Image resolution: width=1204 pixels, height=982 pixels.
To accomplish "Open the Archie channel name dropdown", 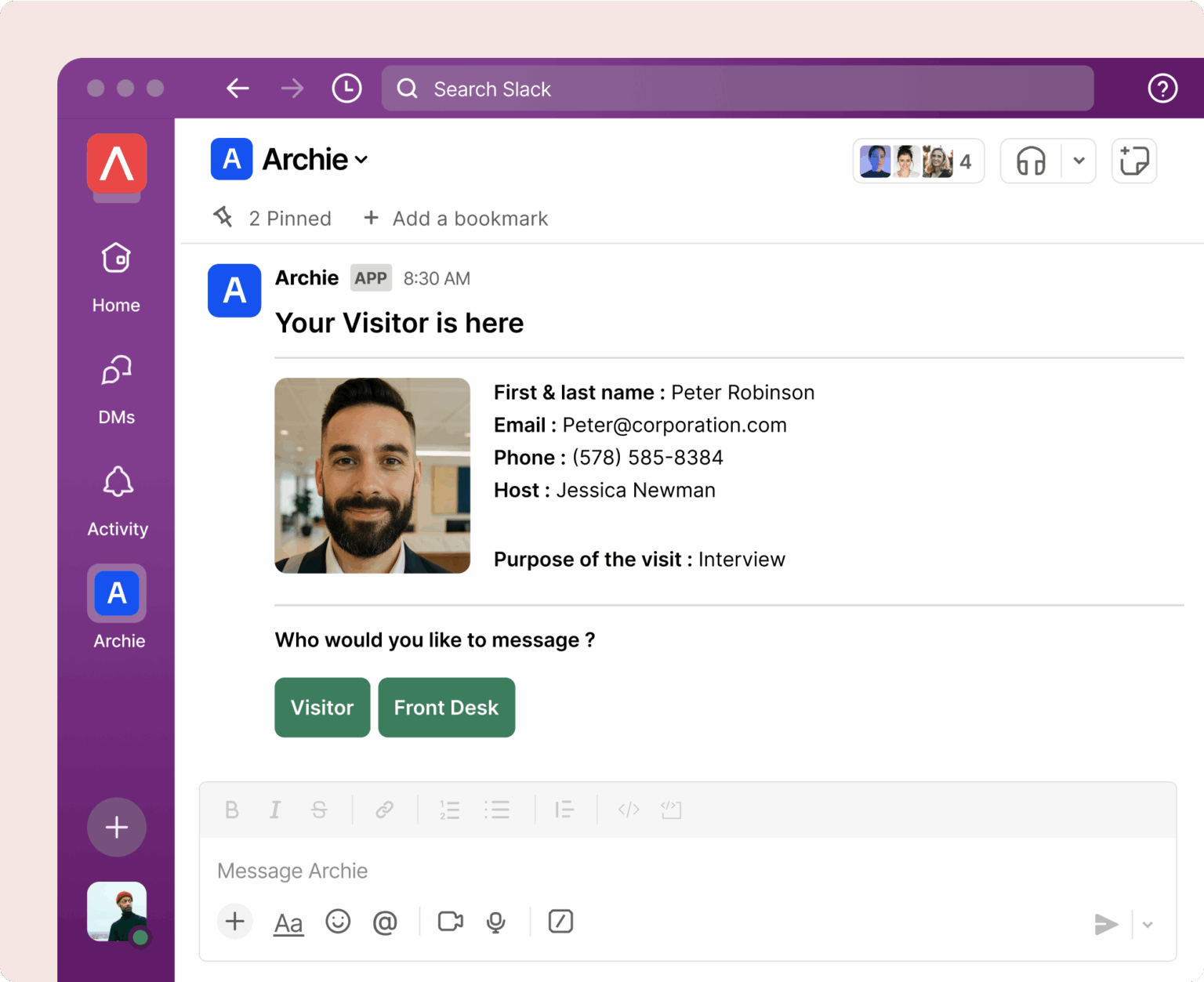I will [x=361, y=159].
